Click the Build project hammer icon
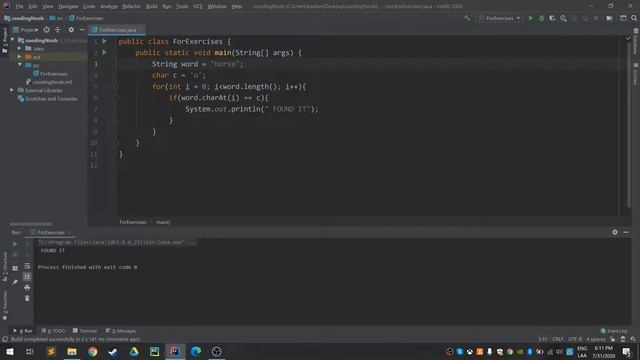The height and width of the screenshot is (360, 640). (x=467, y=18)
